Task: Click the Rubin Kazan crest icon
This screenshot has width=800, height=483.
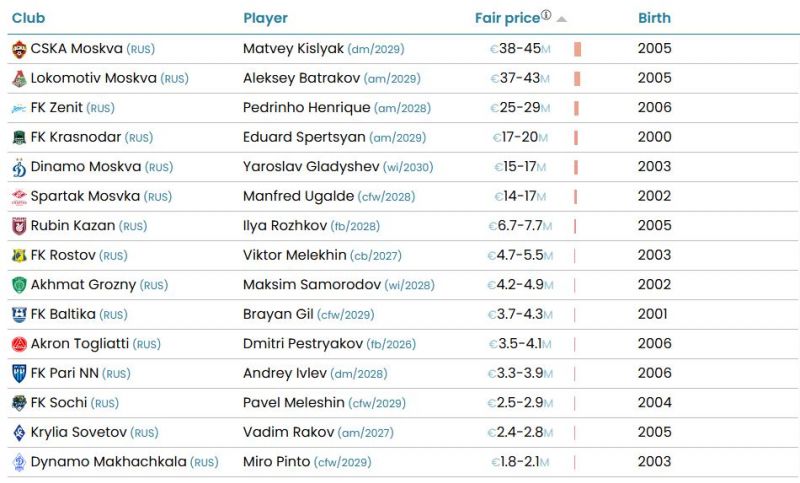Action: 19,226
